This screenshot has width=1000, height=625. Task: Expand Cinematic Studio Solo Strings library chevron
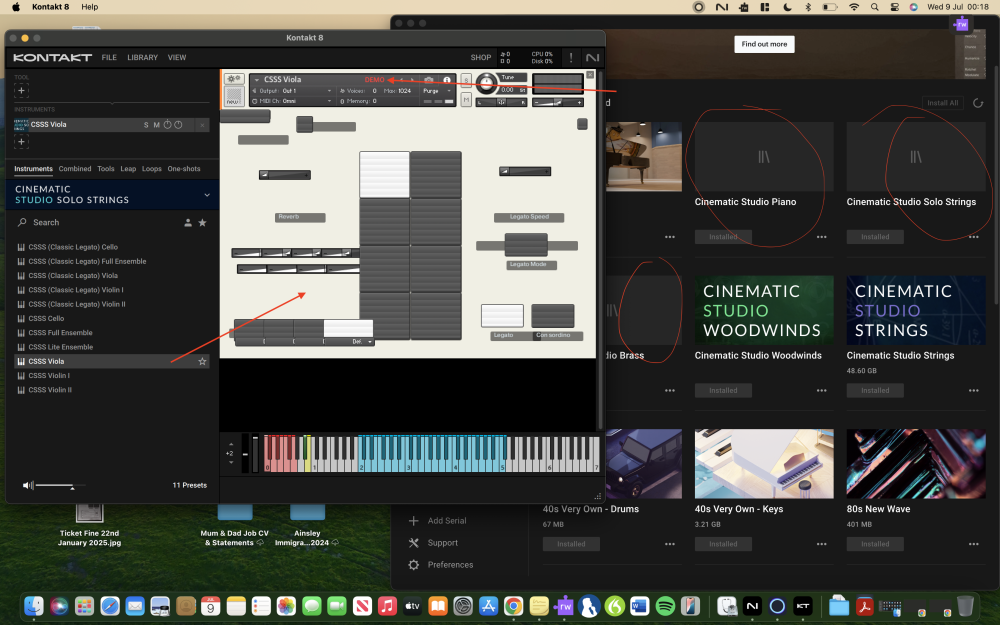point(207,195)
